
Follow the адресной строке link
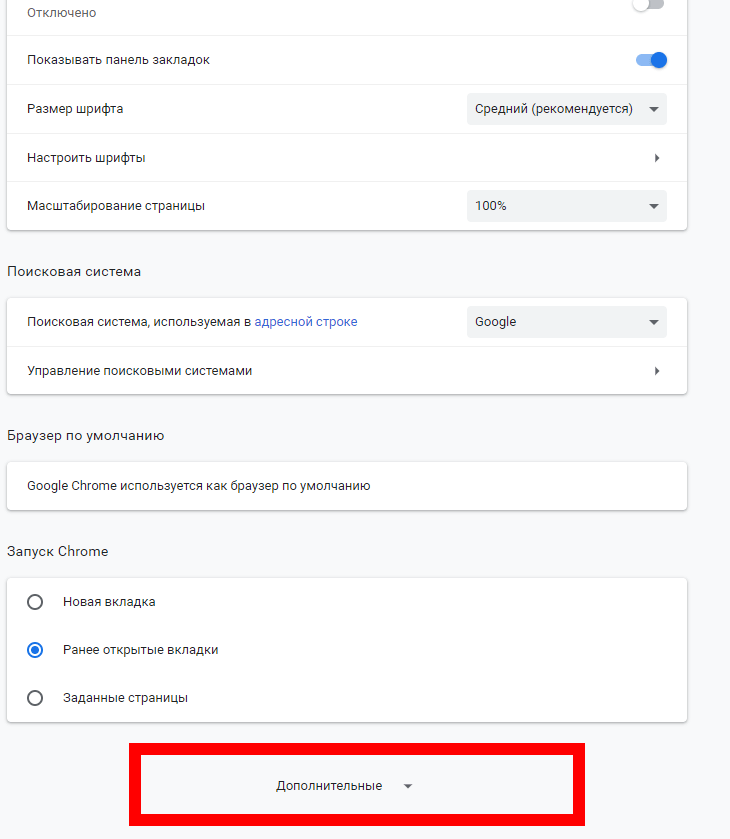tap(305, 322)
